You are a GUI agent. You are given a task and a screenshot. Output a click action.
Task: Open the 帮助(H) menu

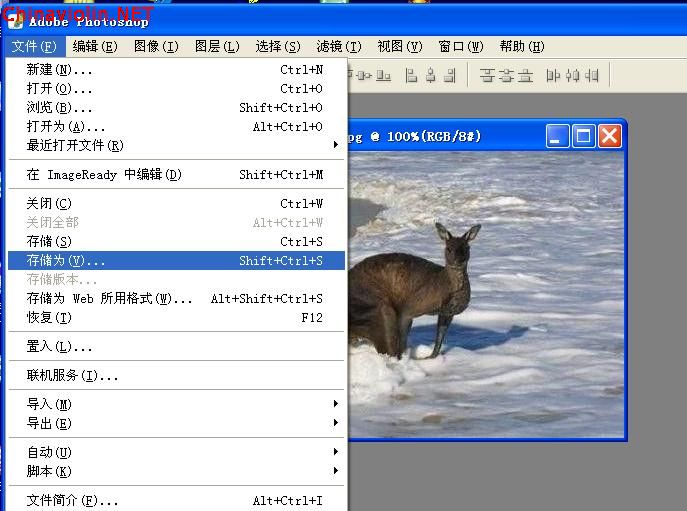click(x=521, y=46)
